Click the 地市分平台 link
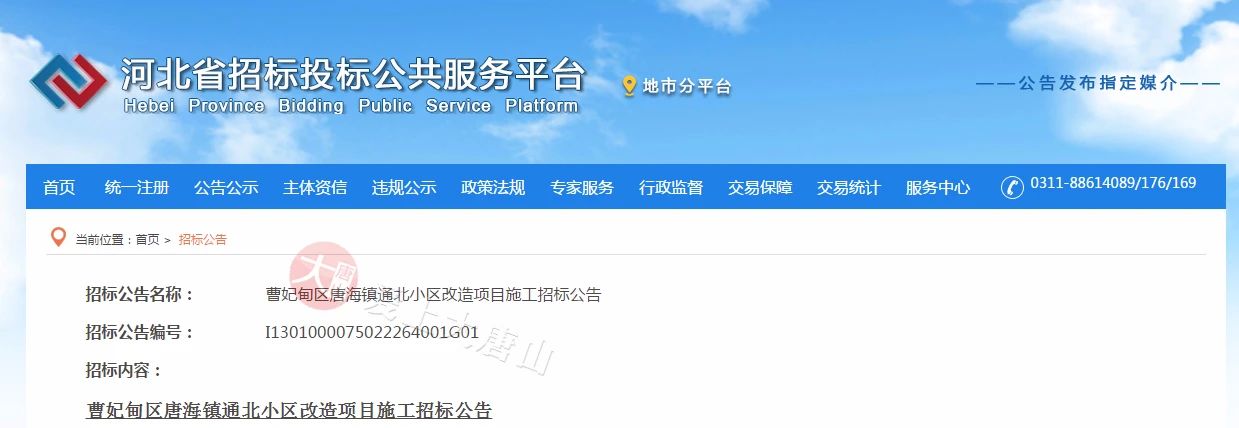Viewport: 1239px width, 428px height. tap(687, 87)
